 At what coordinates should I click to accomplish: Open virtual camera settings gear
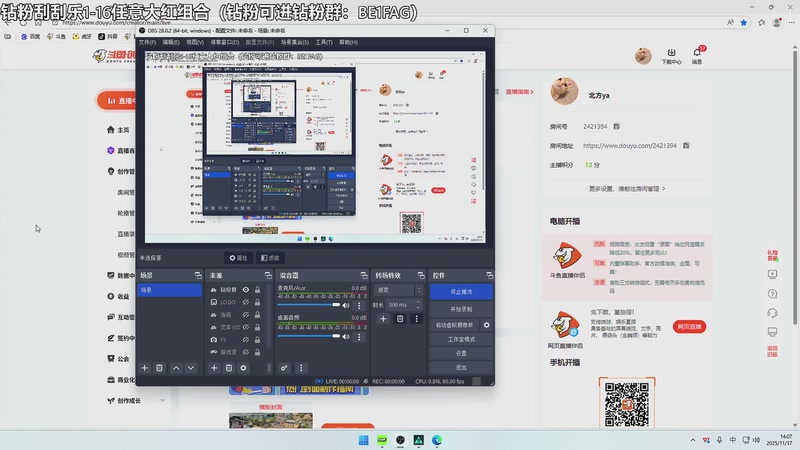pyautogui.click(x=487, y=325)
